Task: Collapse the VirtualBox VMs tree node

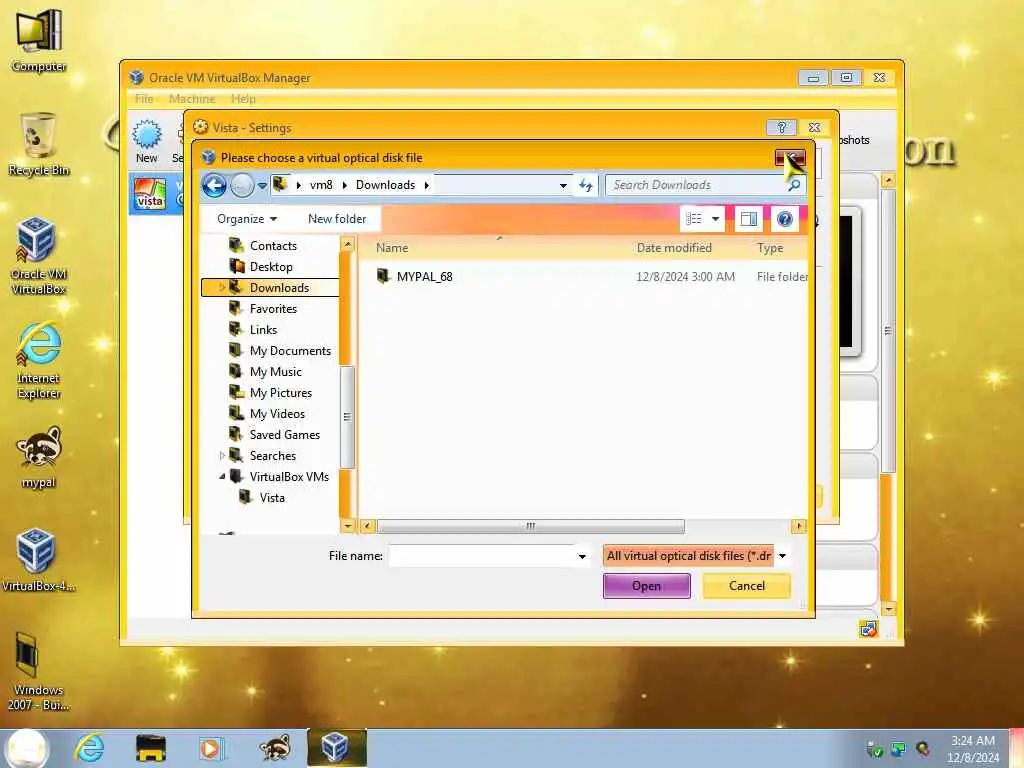Action: coord(222,477)
